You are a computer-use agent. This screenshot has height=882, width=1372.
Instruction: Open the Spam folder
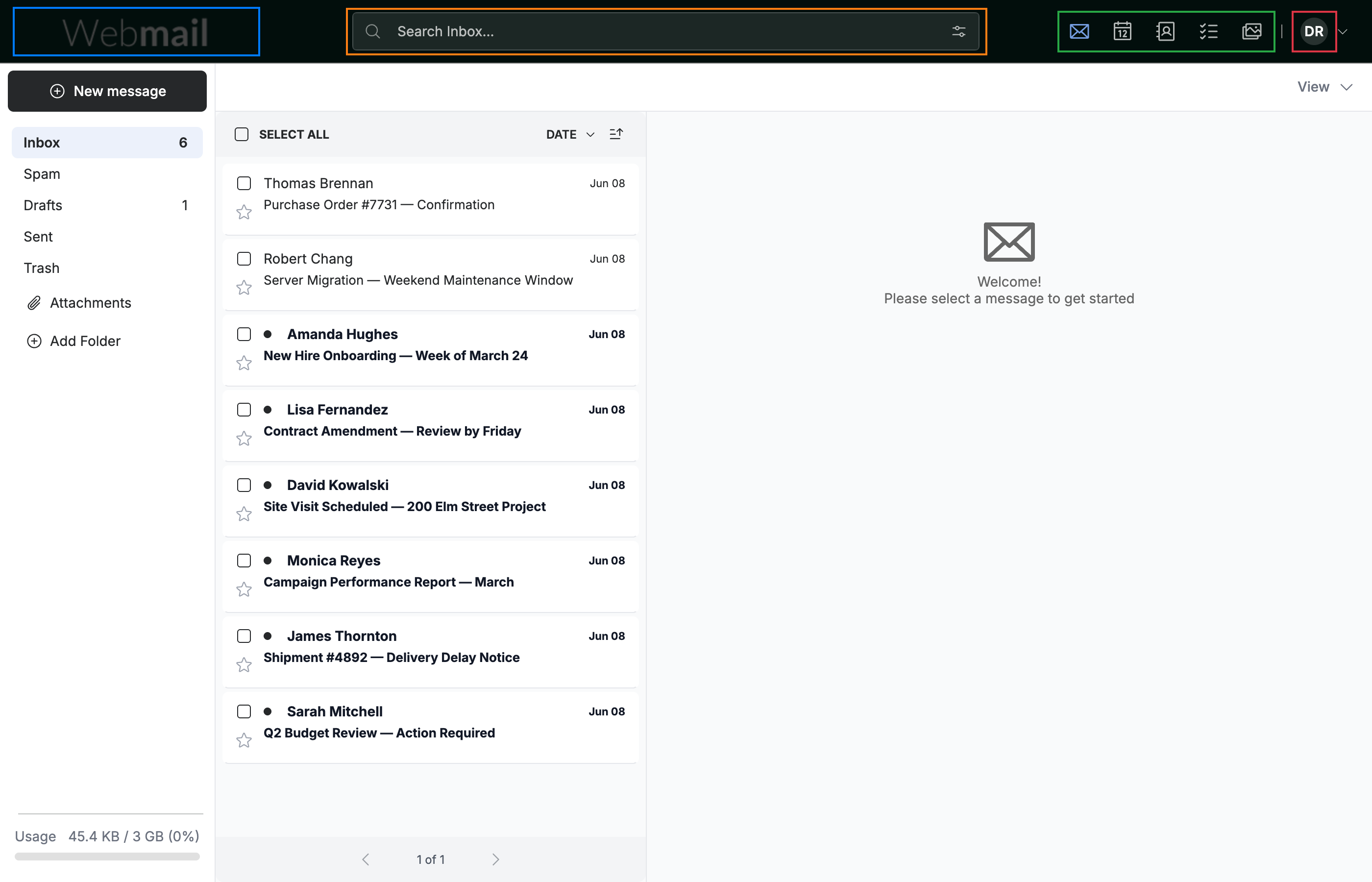click(107, 174)
